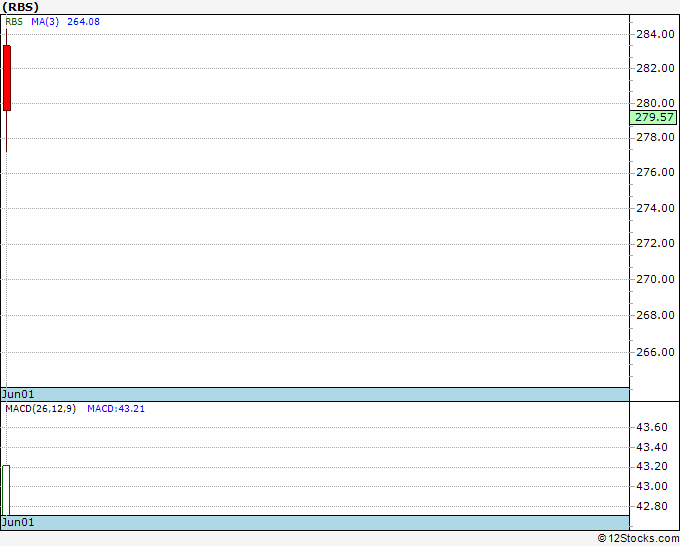Click the 43.20 MACD axis label

point(652,467)
